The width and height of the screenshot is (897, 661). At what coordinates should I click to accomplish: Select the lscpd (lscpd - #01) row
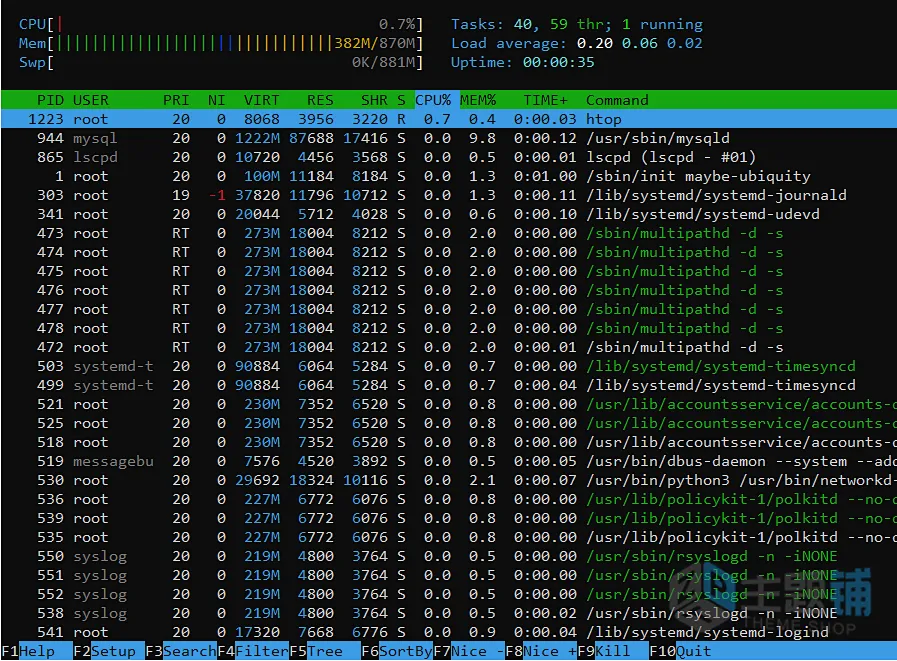point(448,157)
